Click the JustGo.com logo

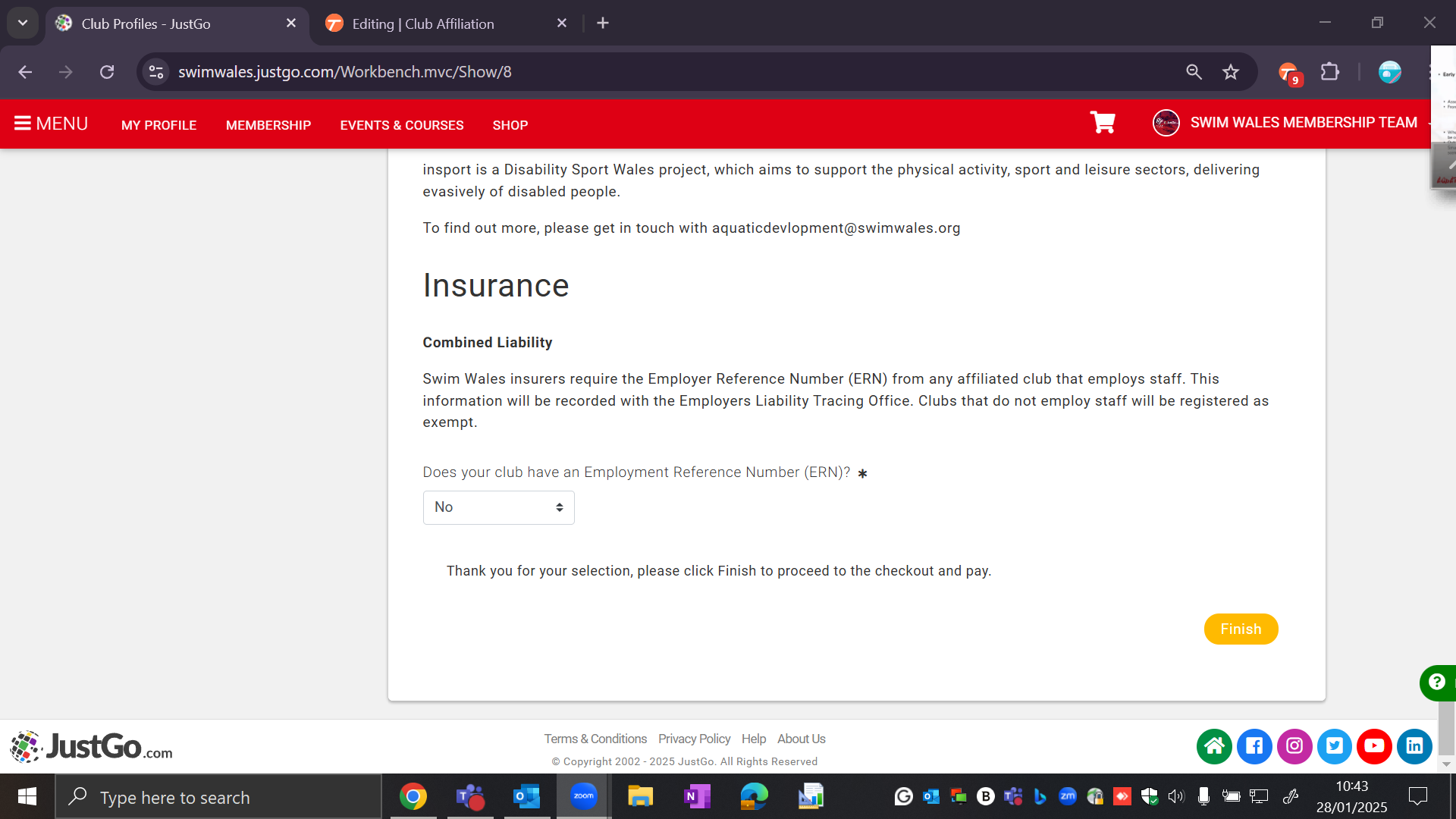coord(92,746)
